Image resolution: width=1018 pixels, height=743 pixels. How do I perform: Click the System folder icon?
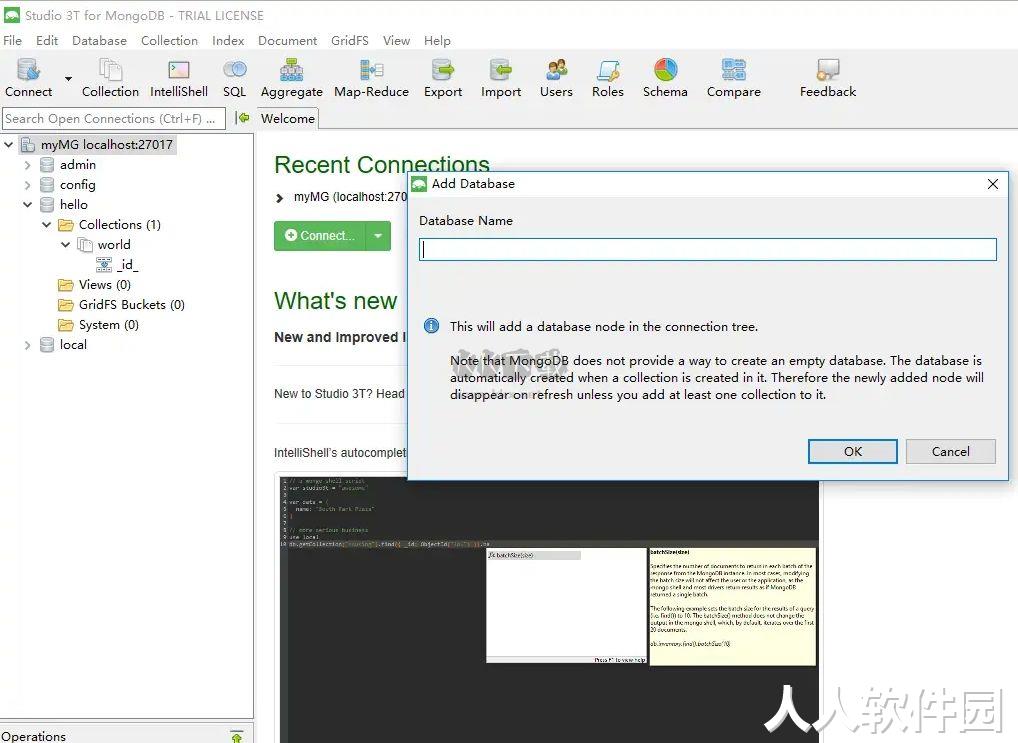pos(66,325)
